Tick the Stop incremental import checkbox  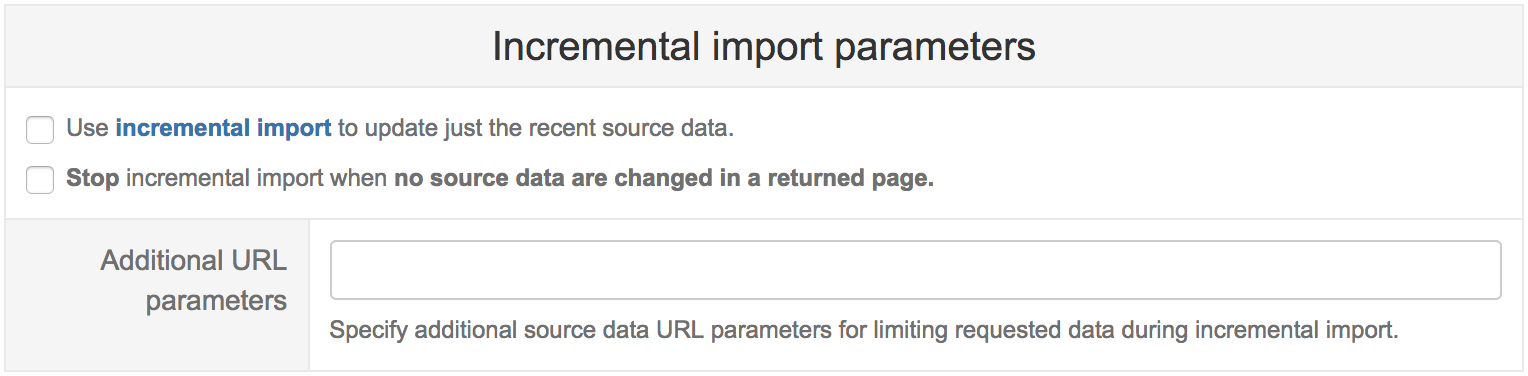(40, 181)
